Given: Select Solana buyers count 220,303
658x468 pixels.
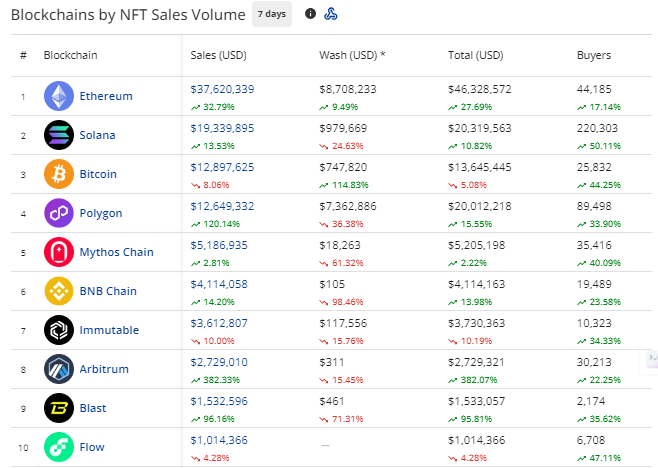Looking at the screenshot, I should tap(597, 128).
